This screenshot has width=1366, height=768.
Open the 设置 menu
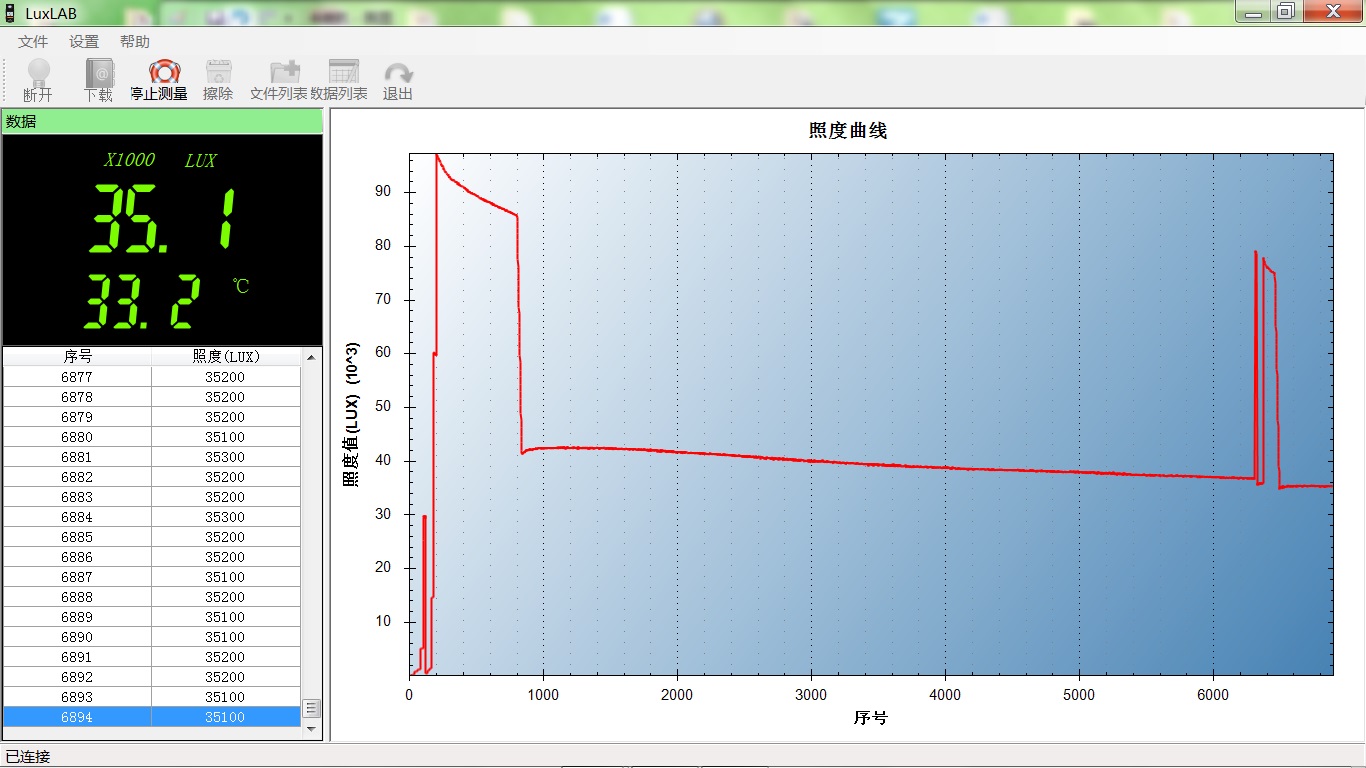(84, 42)
